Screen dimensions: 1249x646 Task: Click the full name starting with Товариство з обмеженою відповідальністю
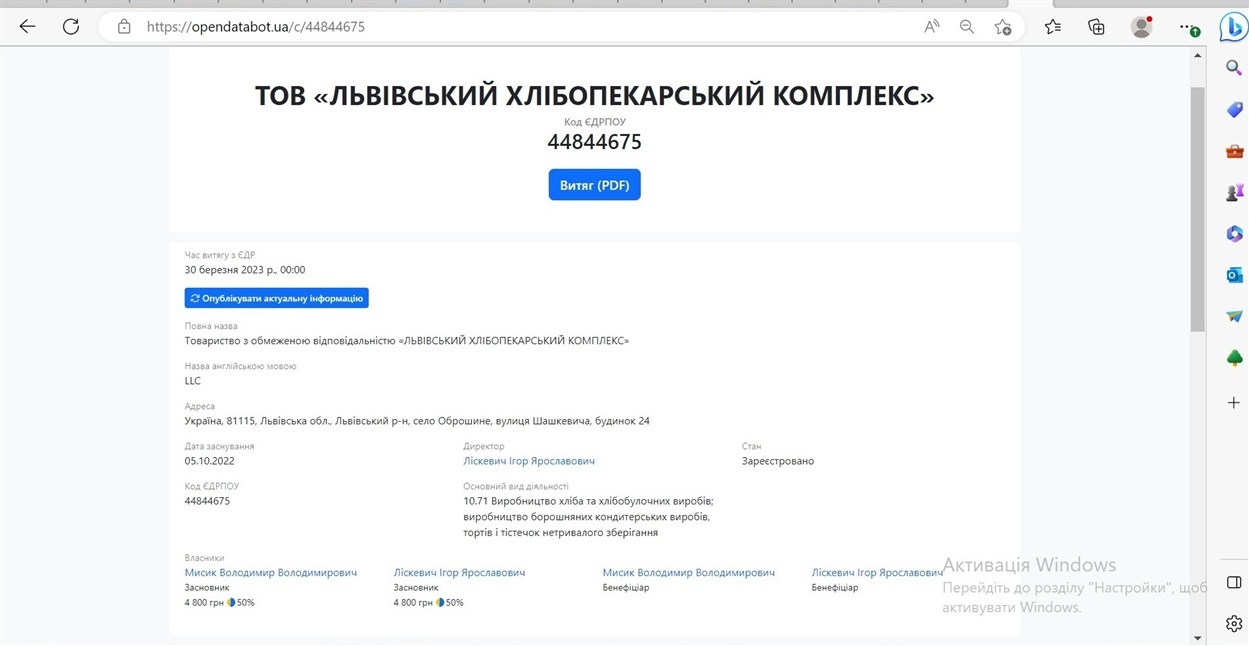pos(407,341)
